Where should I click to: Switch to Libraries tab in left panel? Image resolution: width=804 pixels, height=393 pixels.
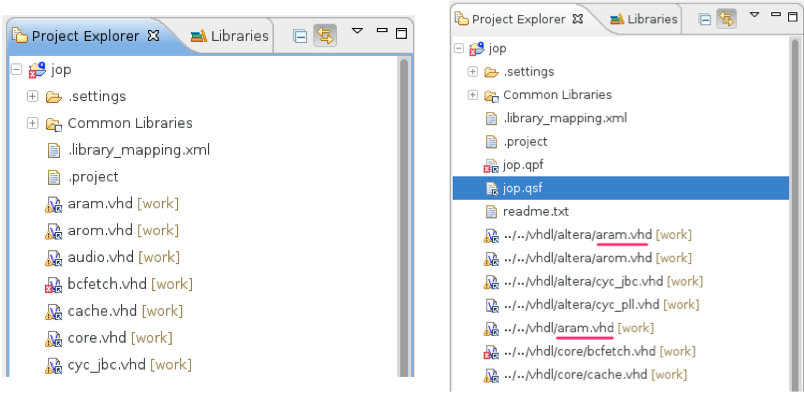229,36
